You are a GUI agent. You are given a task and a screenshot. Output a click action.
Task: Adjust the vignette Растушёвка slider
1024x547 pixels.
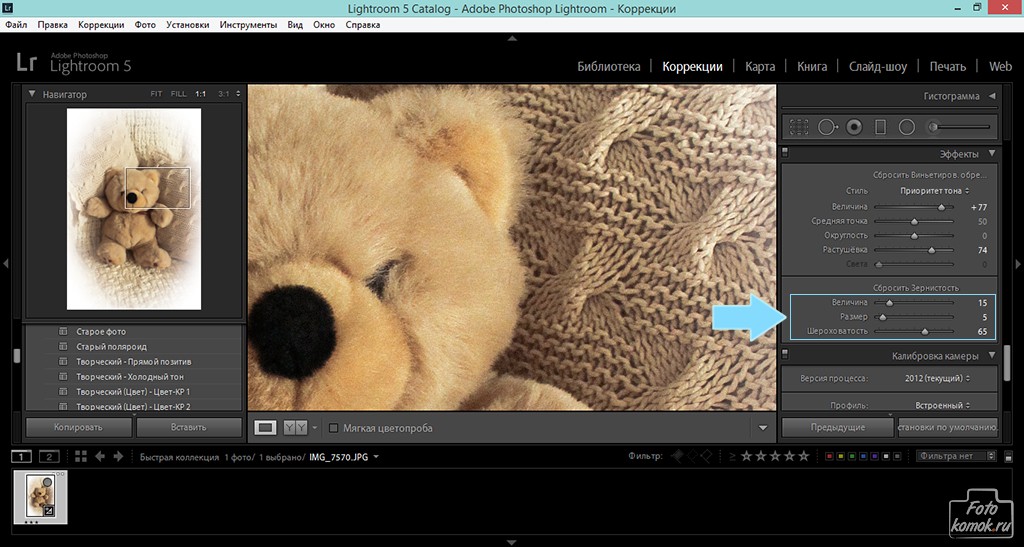click(932, 250)
